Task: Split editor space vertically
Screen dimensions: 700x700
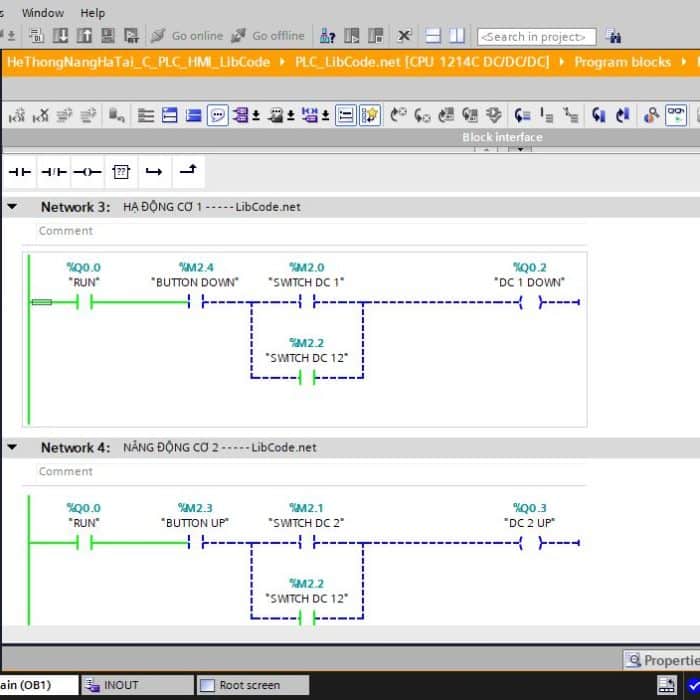Action: point(457,36)
